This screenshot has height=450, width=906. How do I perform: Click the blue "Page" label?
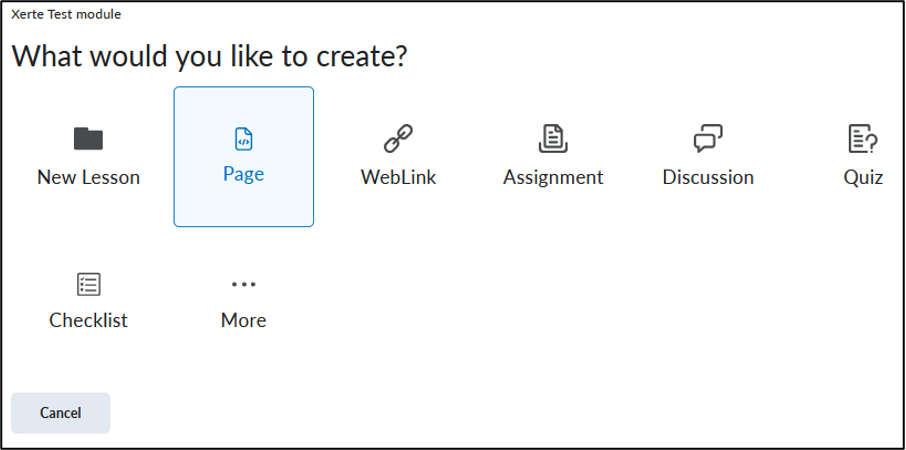(x=243, y=174)
